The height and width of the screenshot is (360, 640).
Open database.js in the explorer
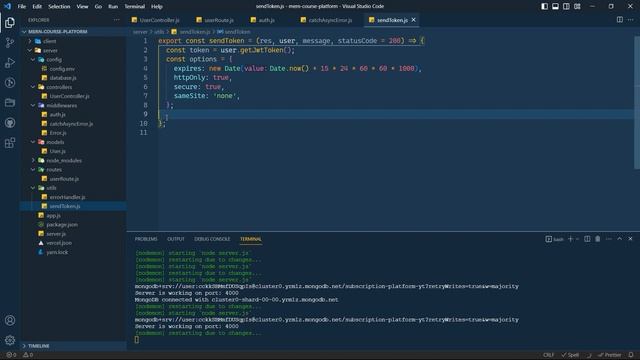(x=73, y=78)
